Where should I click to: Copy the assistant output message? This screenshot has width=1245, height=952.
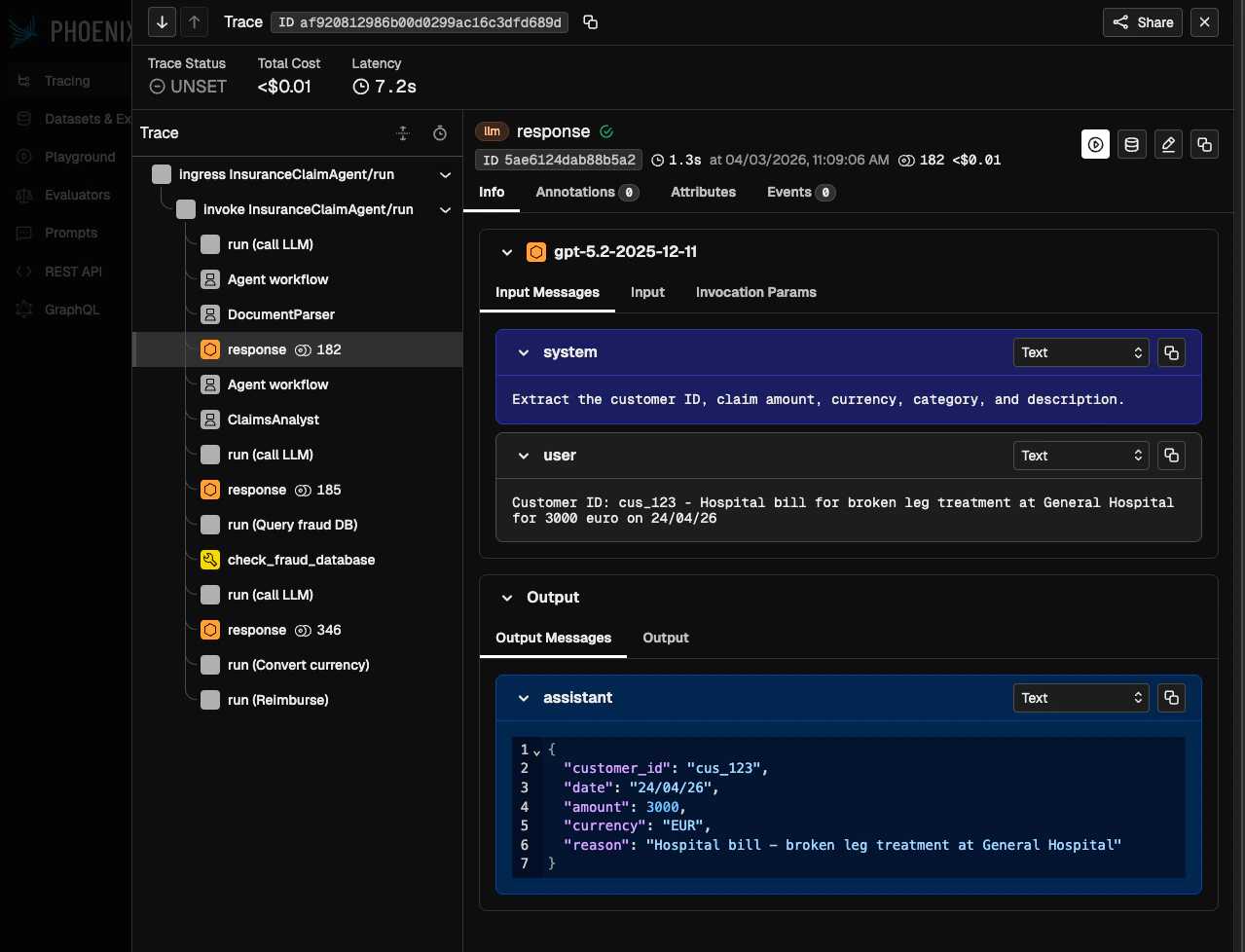[x=1171, y=698]
